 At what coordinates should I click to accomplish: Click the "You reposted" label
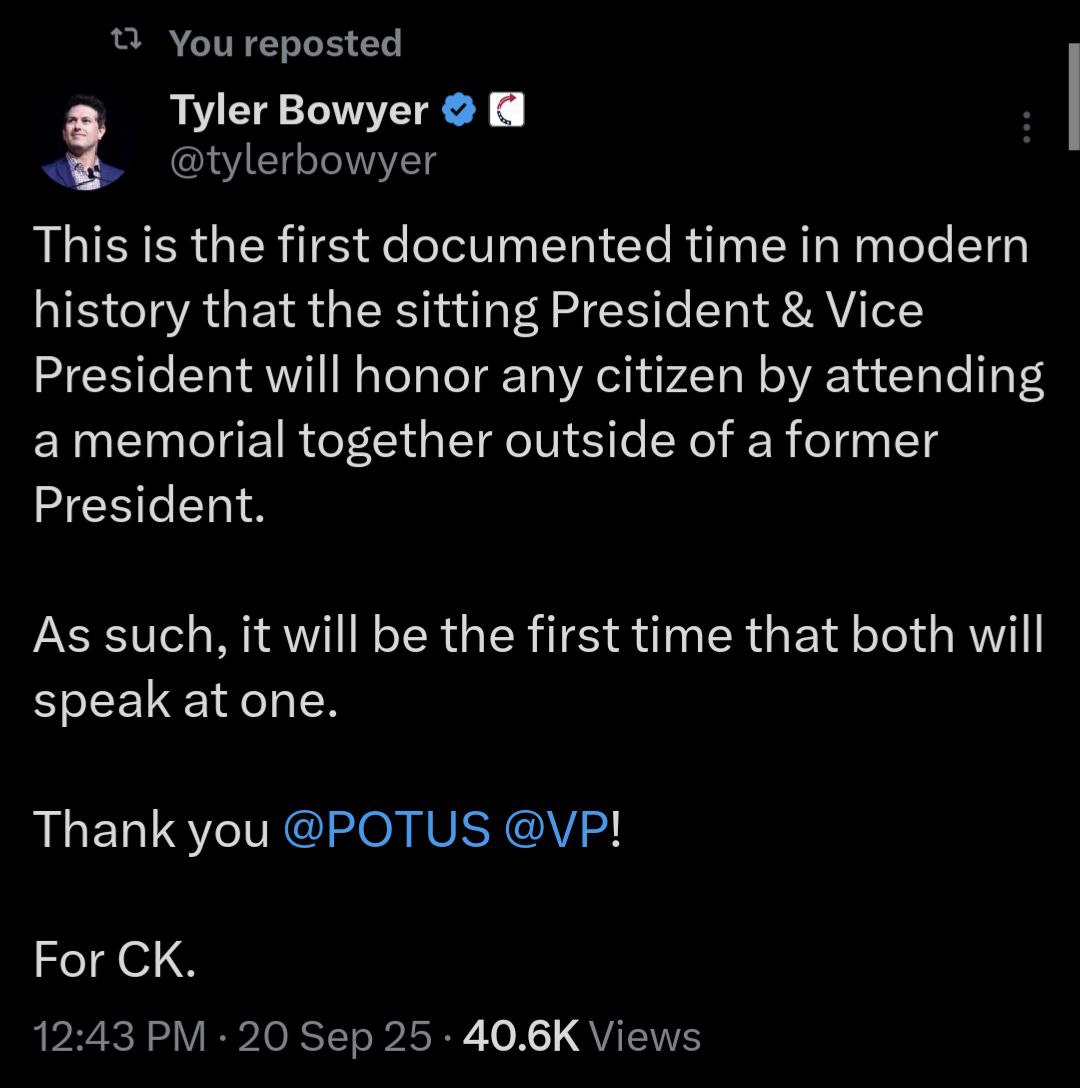[285, 43]
